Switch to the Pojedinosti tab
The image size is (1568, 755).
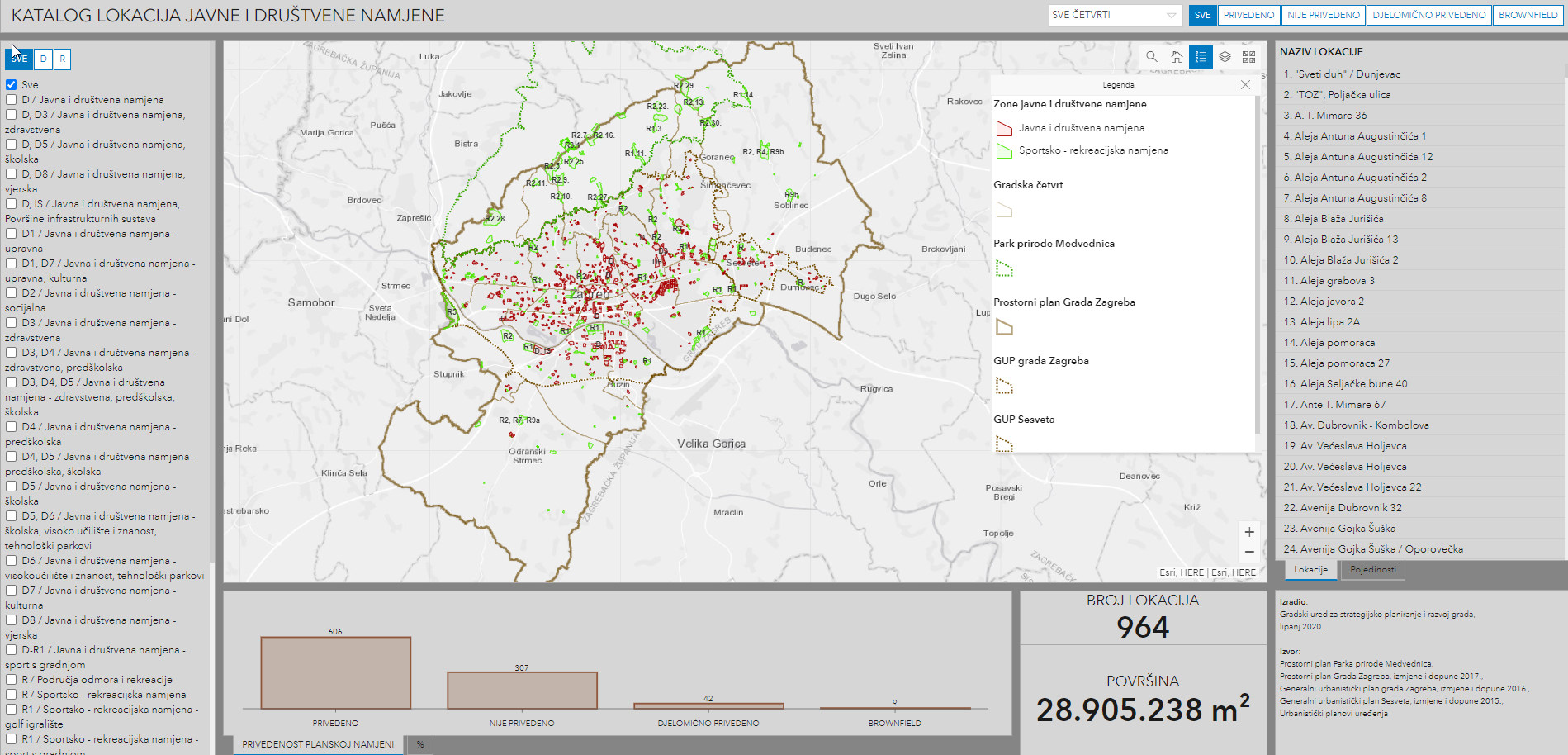tap(1372, 570)
